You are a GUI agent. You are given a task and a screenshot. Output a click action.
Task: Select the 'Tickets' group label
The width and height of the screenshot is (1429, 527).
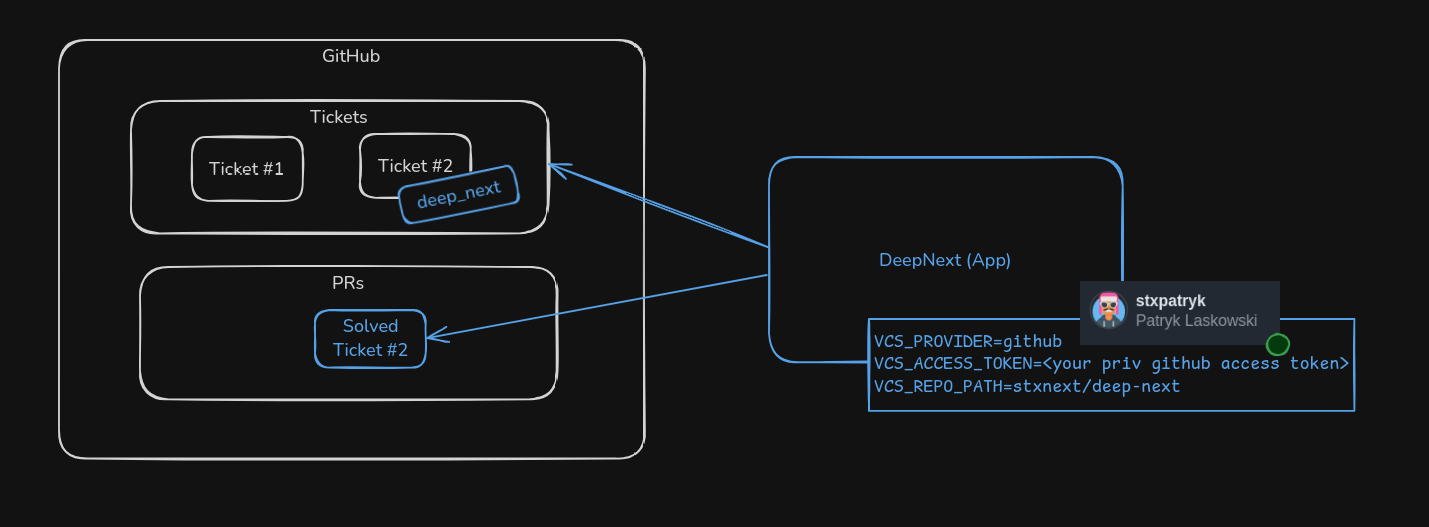339,117
